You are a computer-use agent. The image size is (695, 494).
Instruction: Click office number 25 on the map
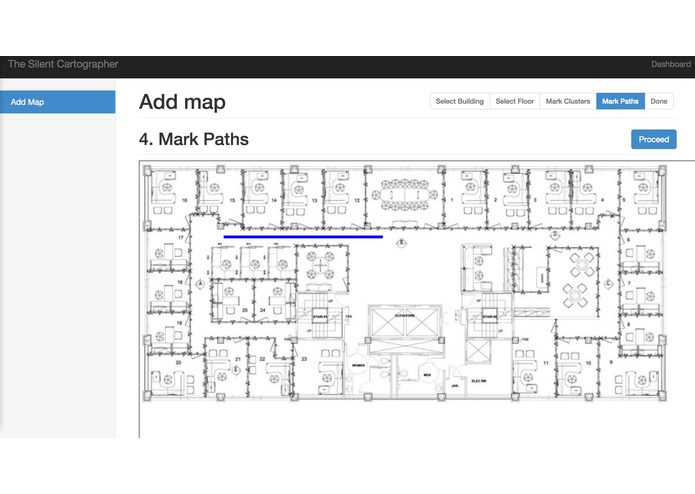click(x=245, y=310)
